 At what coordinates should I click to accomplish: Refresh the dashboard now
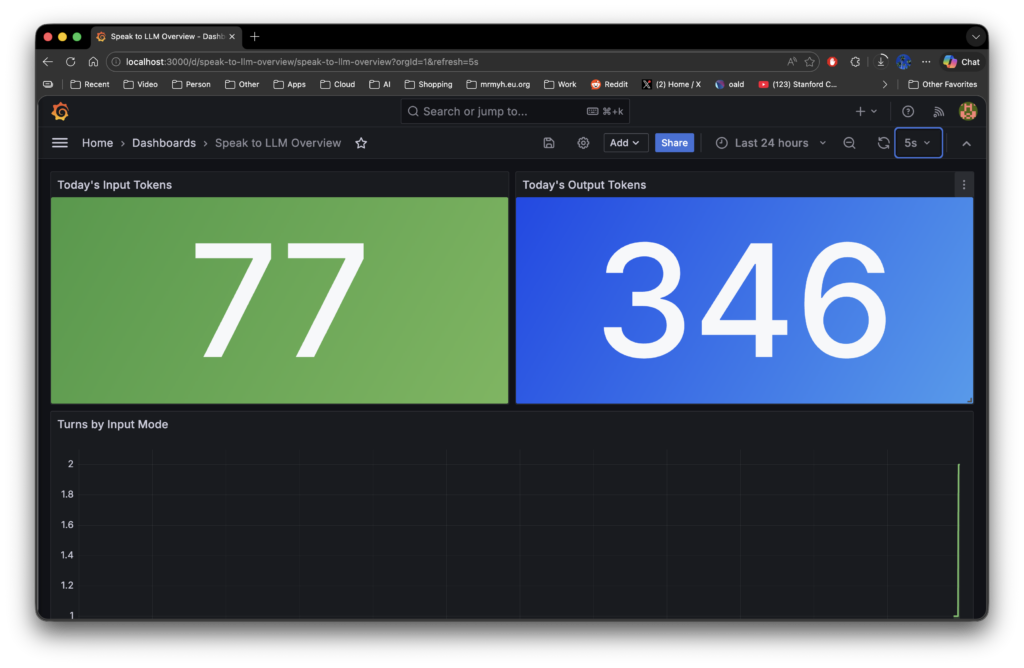(x=883, y=143)
